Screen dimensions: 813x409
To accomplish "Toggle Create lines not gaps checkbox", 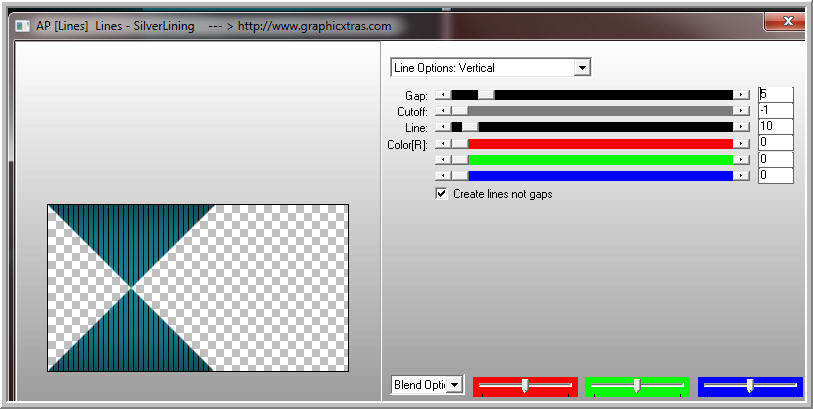I will click(x=441, y=194).
